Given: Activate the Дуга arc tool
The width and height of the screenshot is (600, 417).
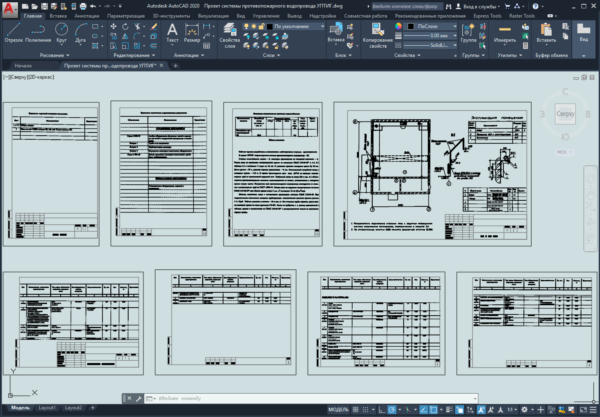Looking at the screenshot, I should click(80, 32).
